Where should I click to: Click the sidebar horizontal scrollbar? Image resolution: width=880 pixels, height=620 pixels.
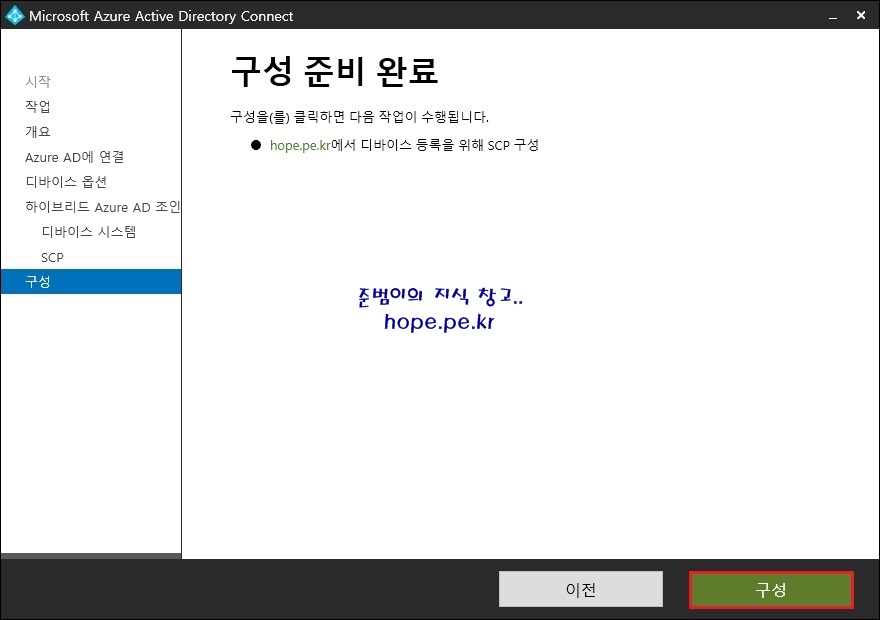[x=91, y=555]
